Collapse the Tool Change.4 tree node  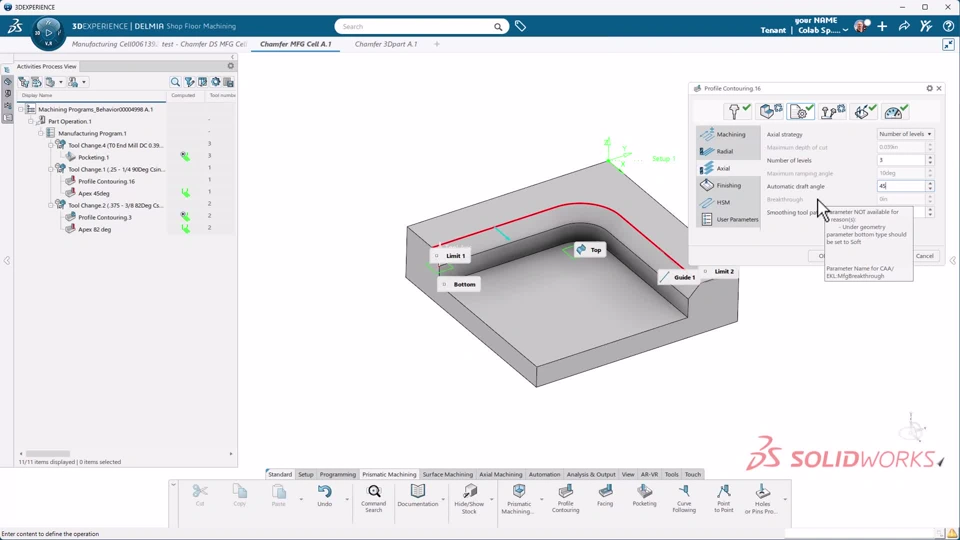point(51,145)
